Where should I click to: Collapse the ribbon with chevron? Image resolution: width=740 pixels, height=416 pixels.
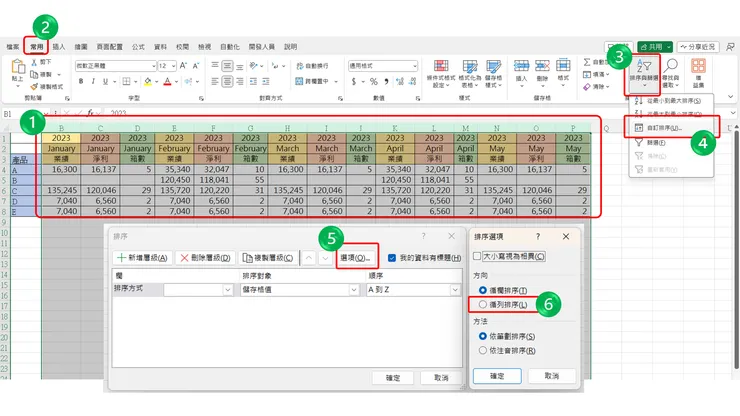[x=731, y=97]
